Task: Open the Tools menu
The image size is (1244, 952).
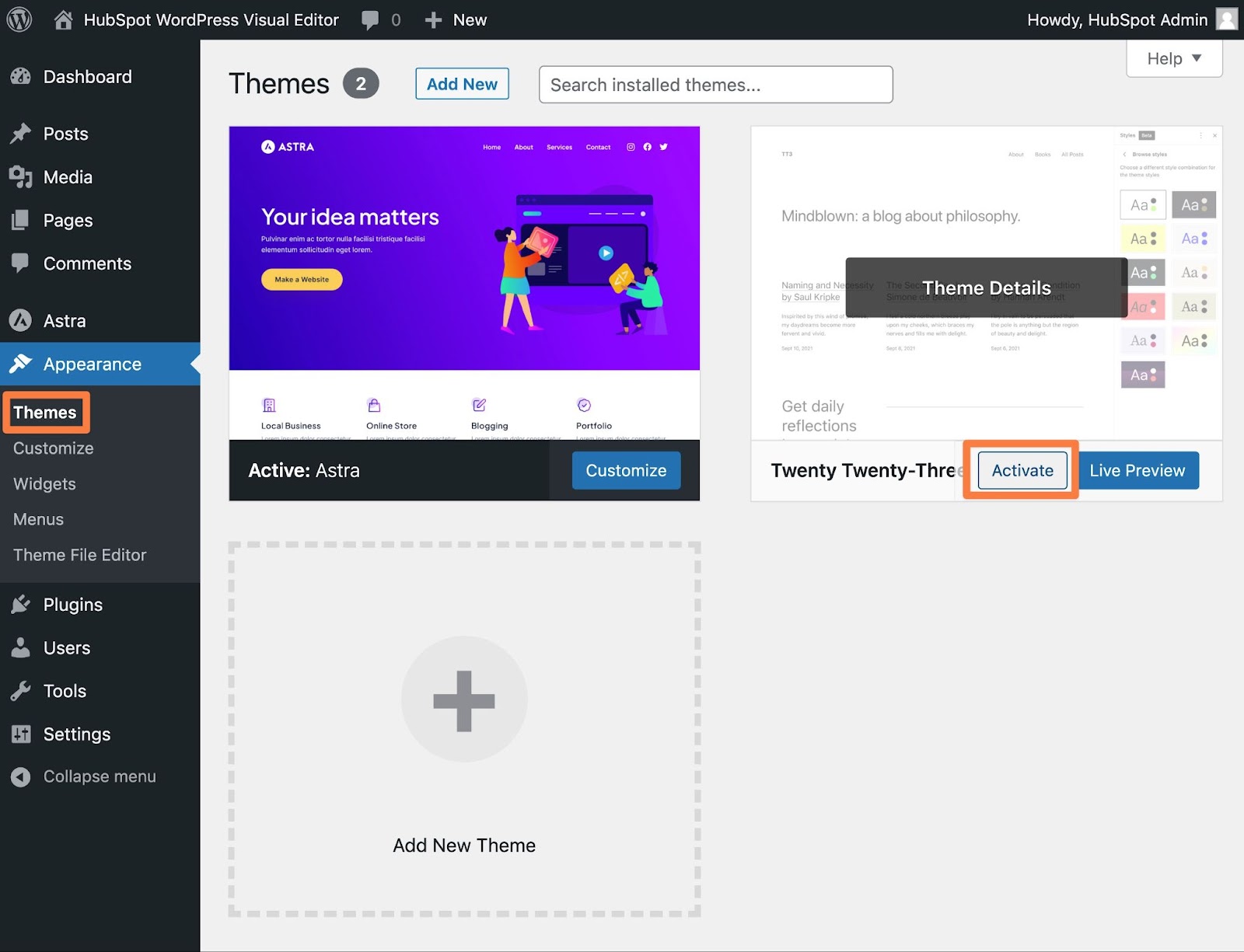Action: point(65,691)
